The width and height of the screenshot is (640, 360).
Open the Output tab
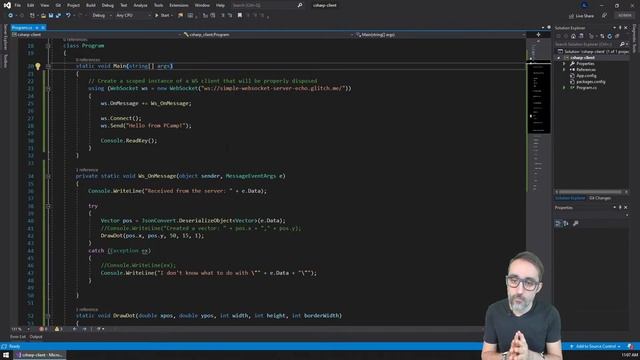36,337
